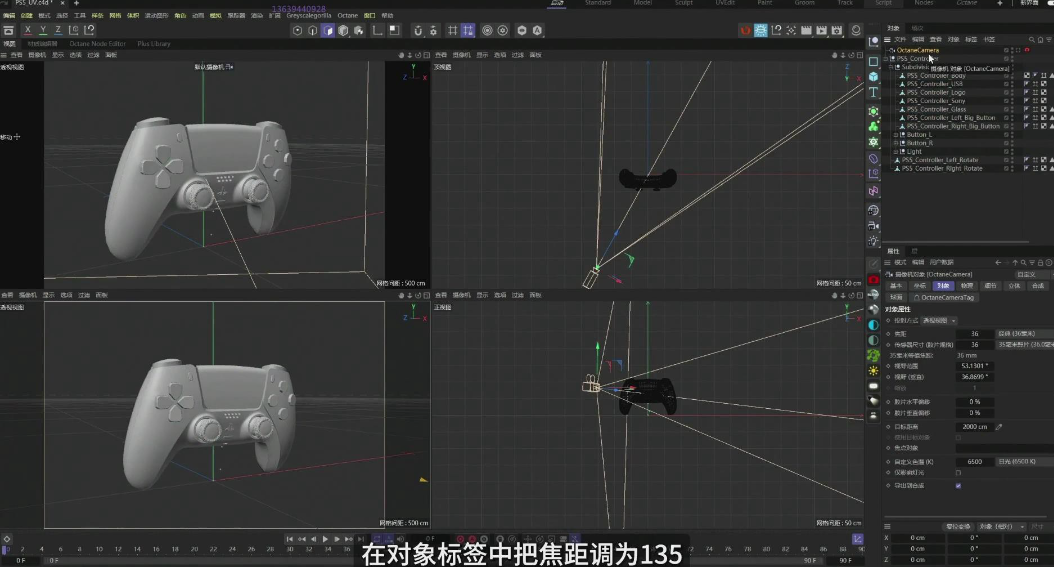Click the red Octane camera shelf icon
1054x567 pixels.
(x=873, y=279)
